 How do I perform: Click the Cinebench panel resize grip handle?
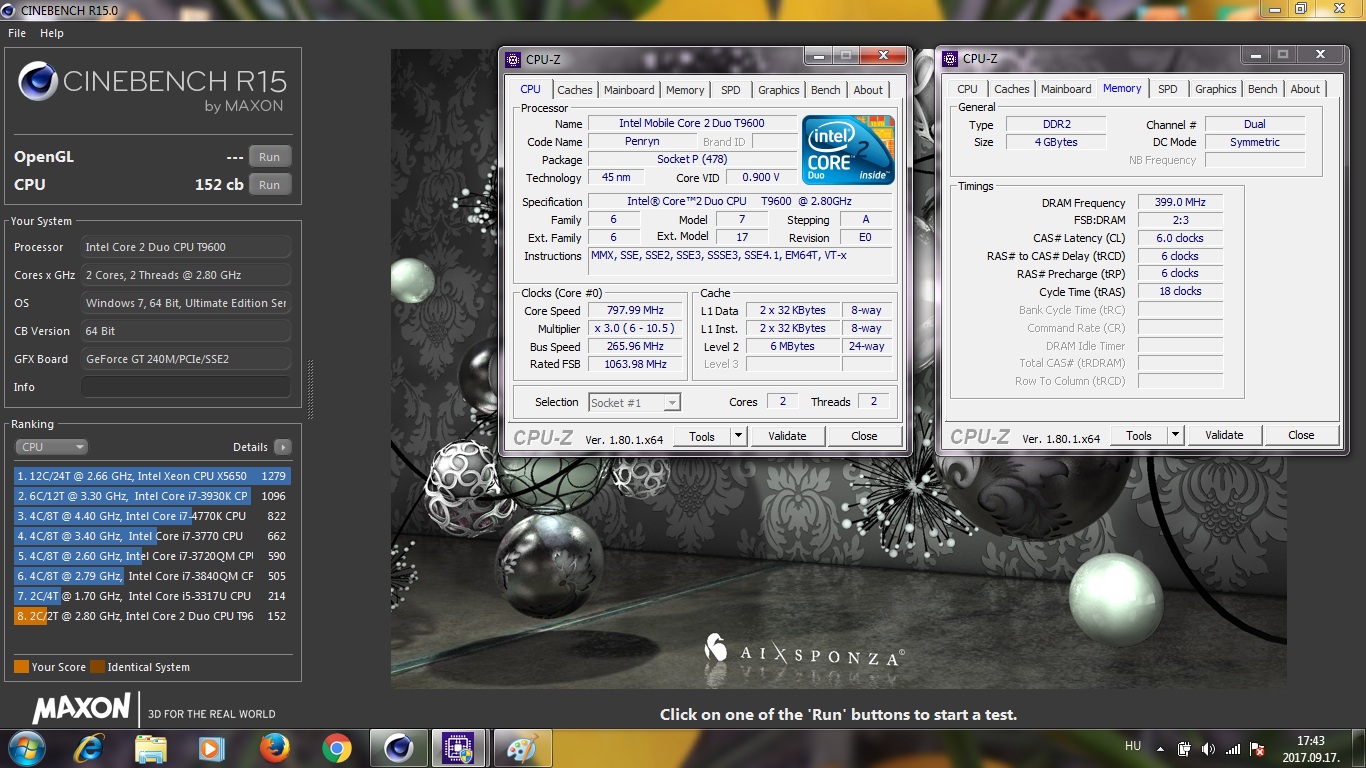pos(310,390)
